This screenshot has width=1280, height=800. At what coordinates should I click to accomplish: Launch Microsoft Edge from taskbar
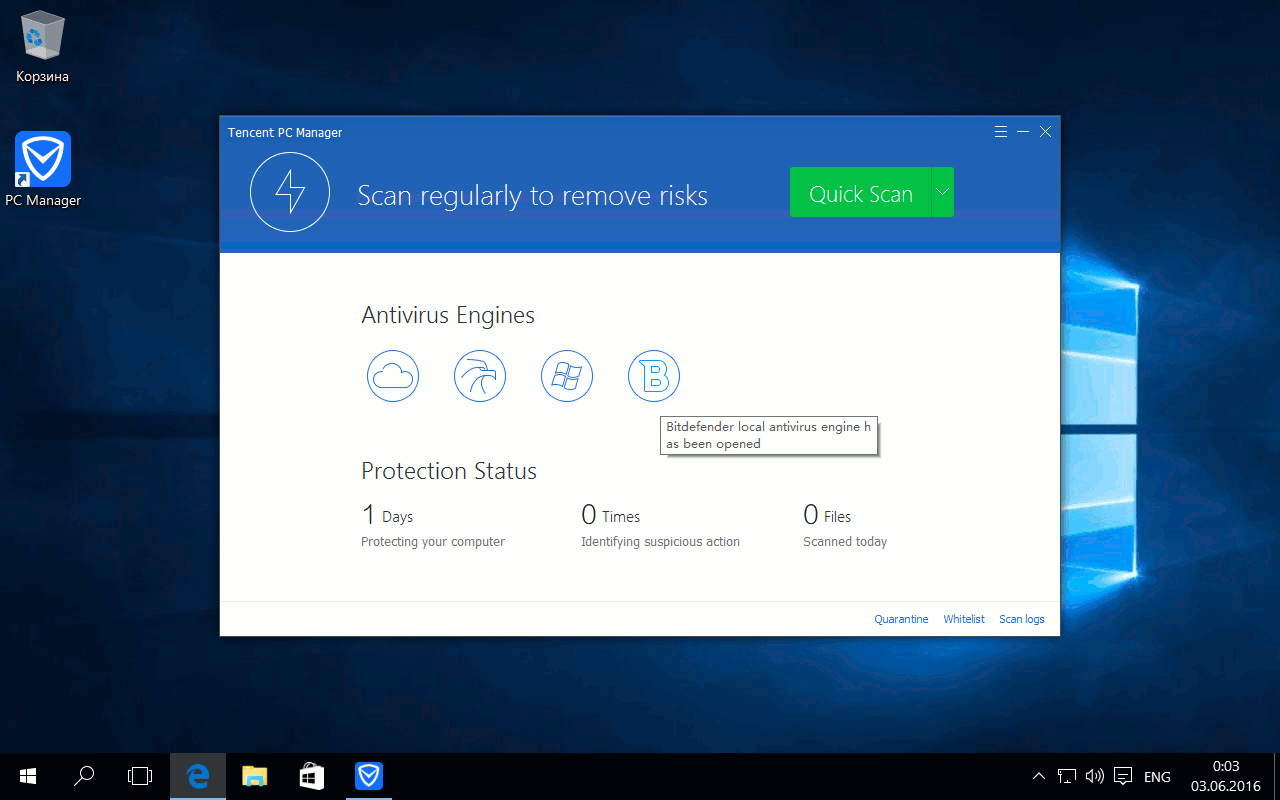(x=198, y=776)
